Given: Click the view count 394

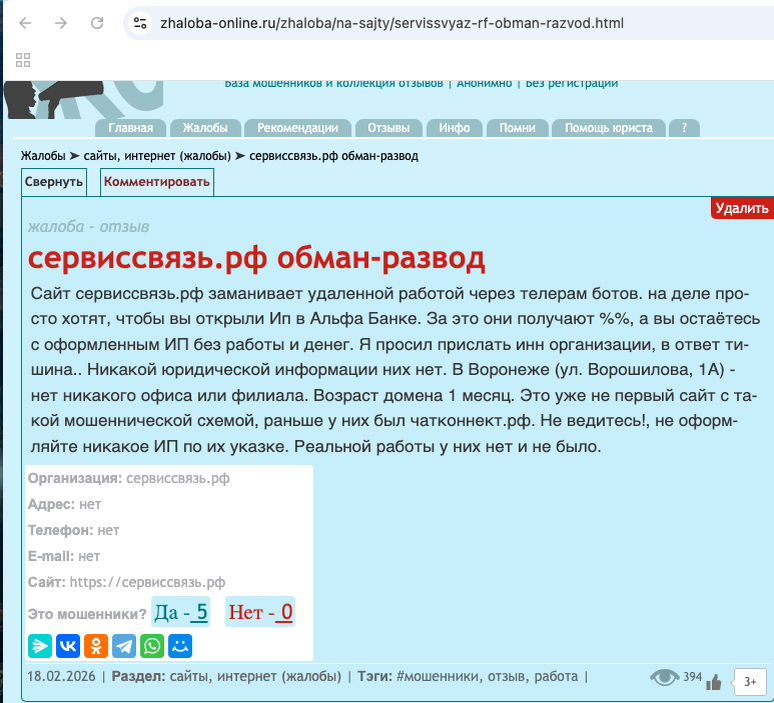Looking at the screenshot, I should (x=692, y=676).
